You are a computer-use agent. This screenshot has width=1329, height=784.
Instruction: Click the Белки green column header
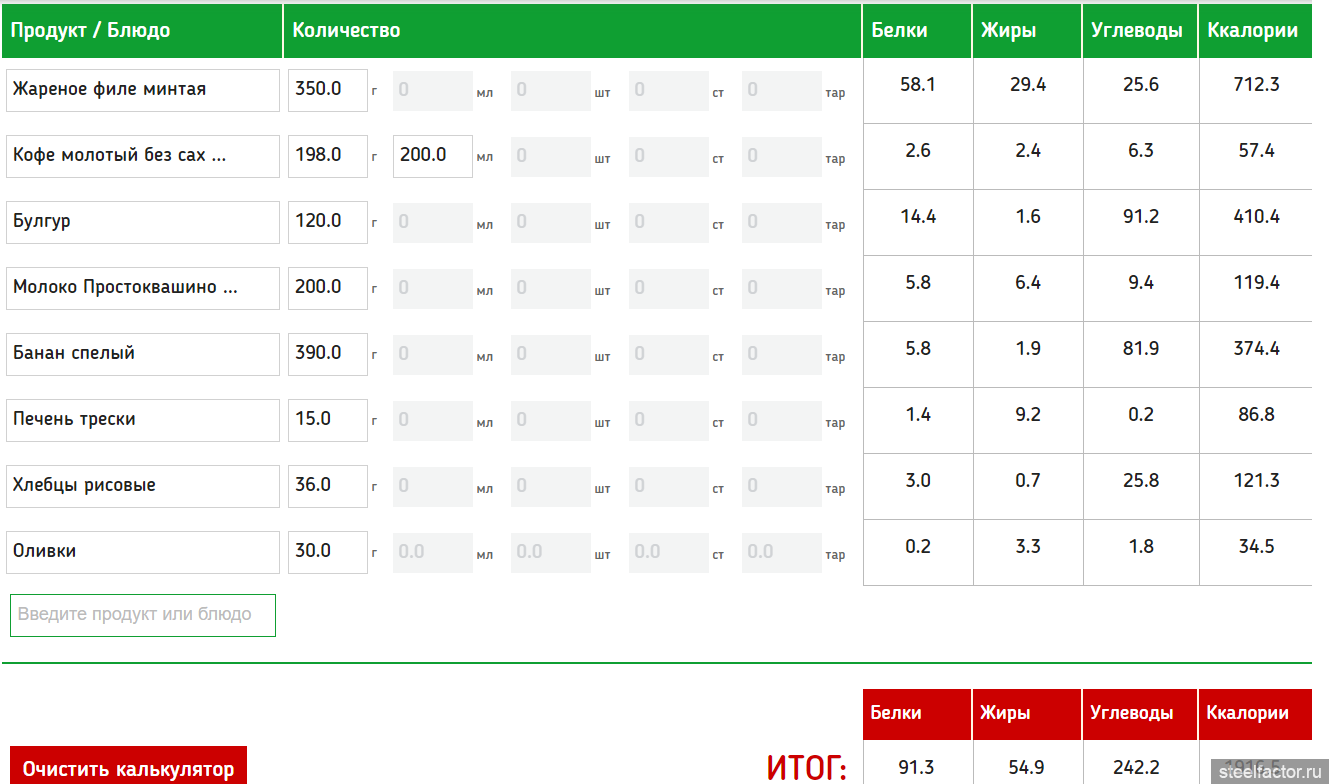pos(916,31)
